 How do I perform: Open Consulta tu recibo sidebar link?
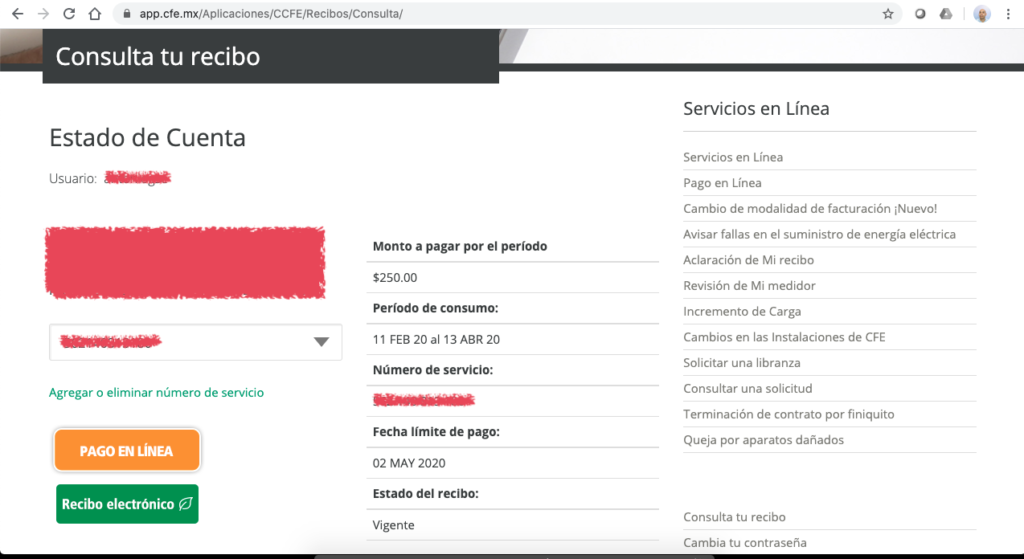[734, 517]
